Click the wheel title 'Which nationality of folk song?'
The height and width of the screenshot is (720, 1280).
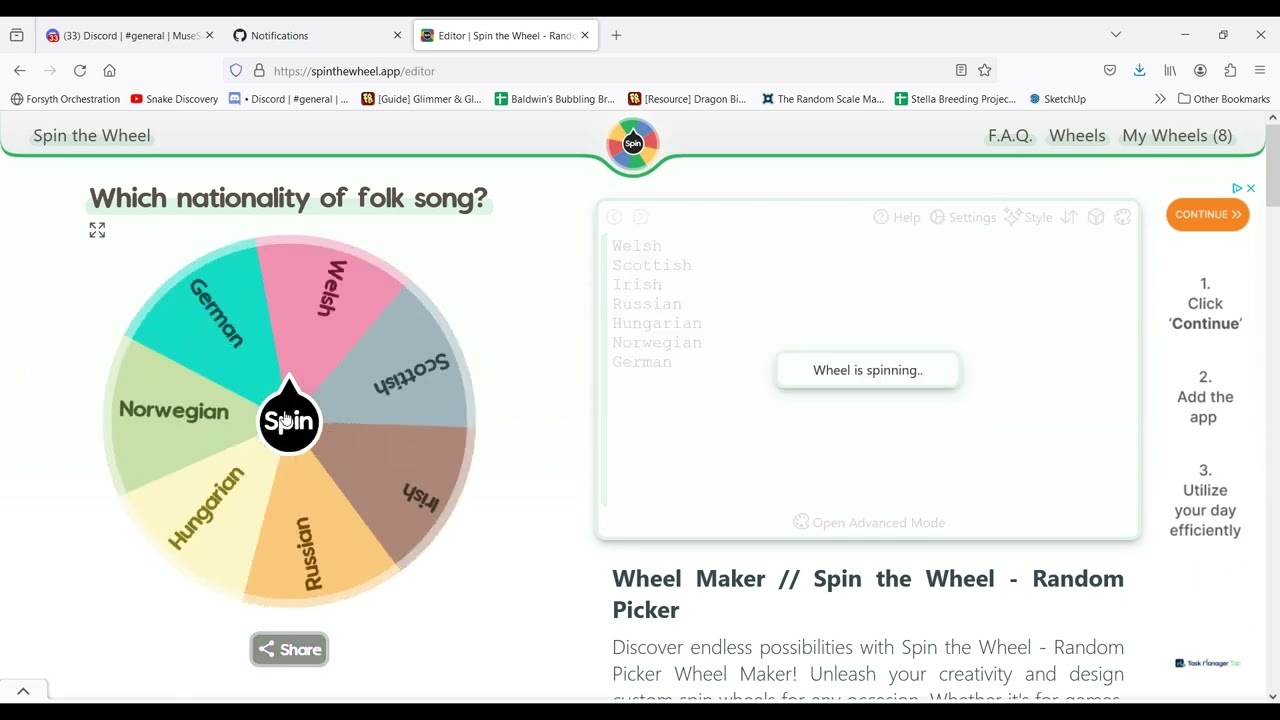(288, 198)
